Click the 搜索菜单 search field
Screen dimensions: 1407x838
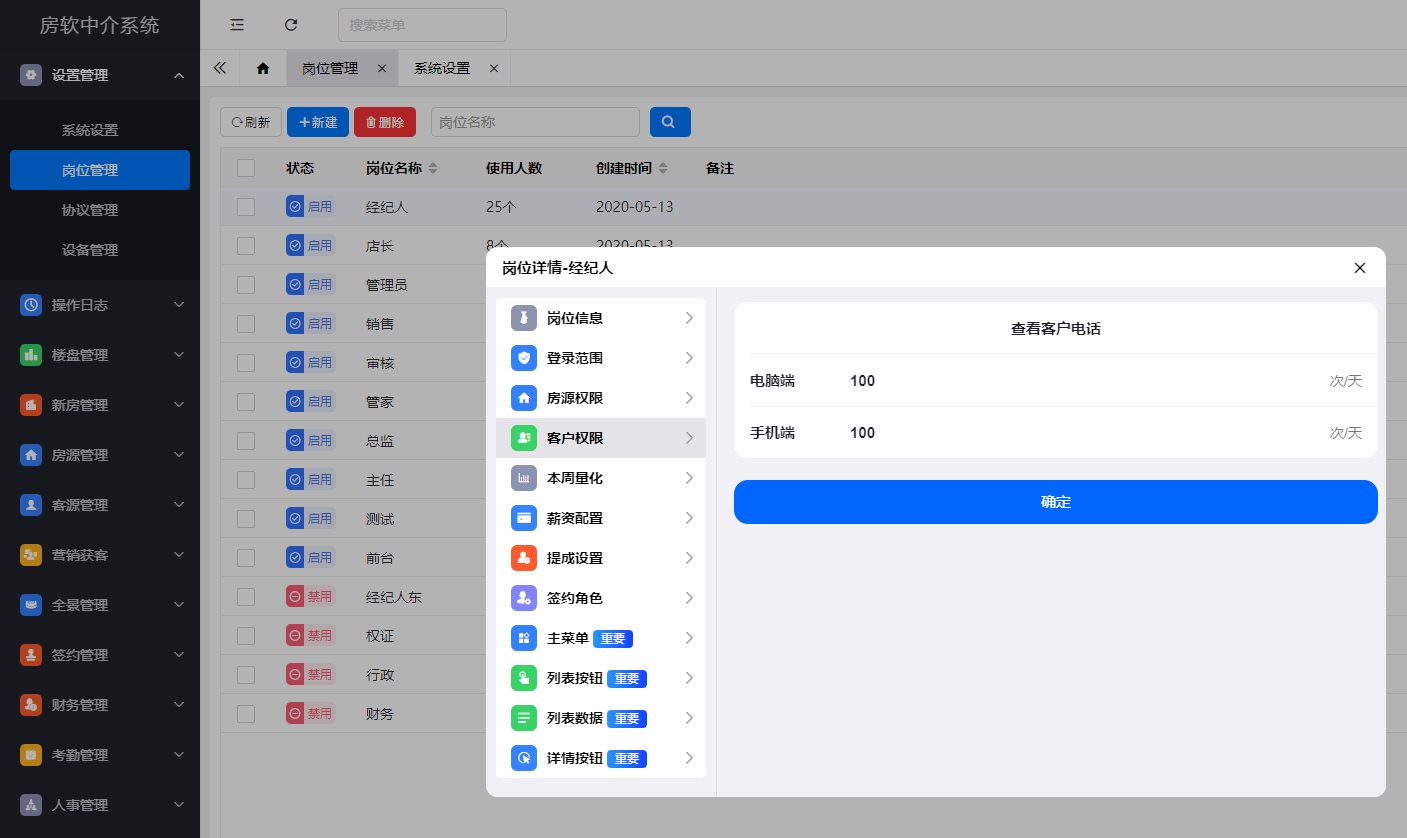pos(422,25)
